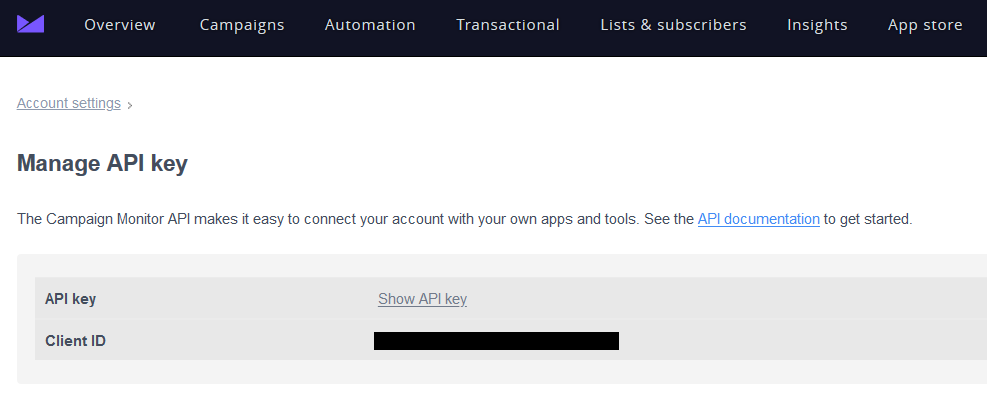Click the 'Manage API key' page heading

coord(102,163)
